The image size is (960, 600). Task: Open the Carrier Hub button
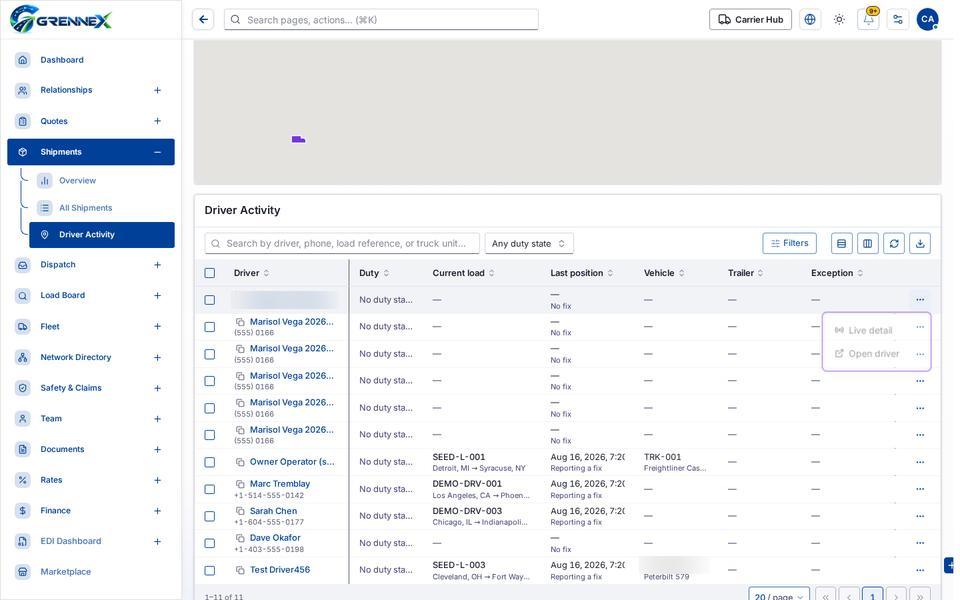click(750, 20)
